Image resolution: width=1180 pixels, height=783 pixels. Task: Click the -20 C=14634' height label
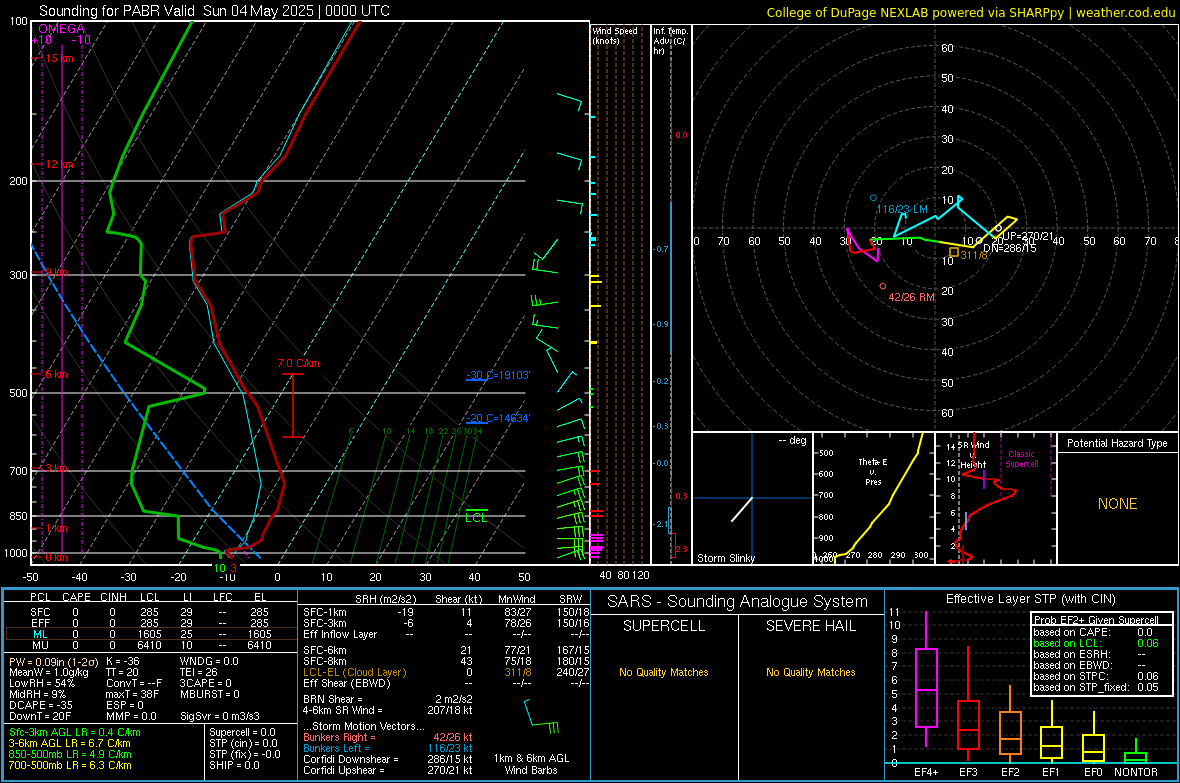(498, 418)
